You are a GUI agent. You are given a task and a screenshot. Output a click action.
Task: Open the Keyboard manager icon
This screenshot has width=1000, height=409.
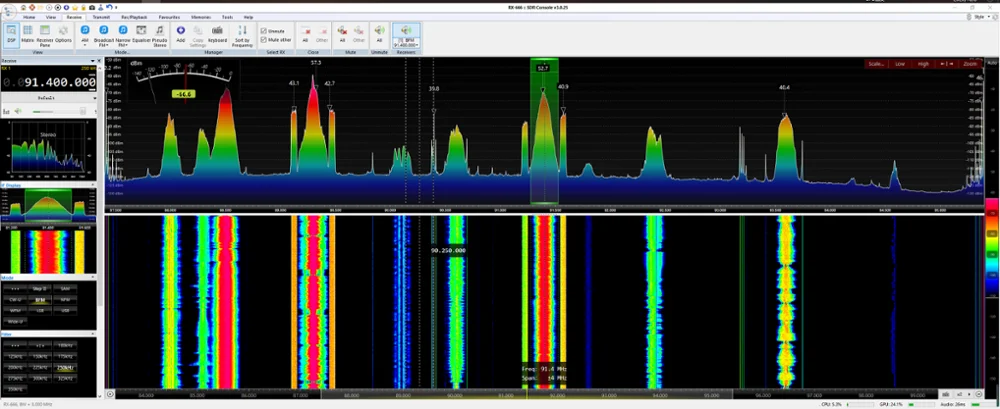tap(217, 34)
